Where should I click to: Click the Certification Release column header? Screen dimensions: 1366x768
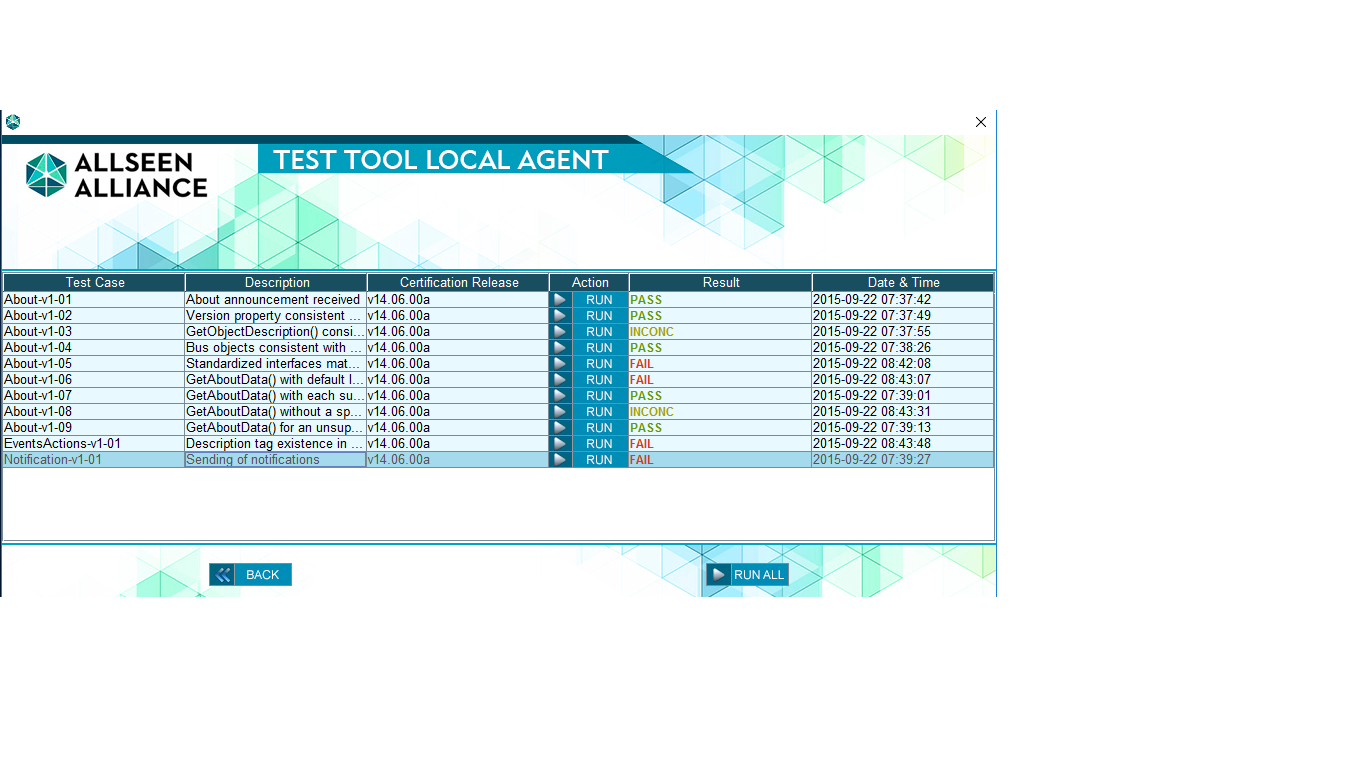tap(459, 282)
